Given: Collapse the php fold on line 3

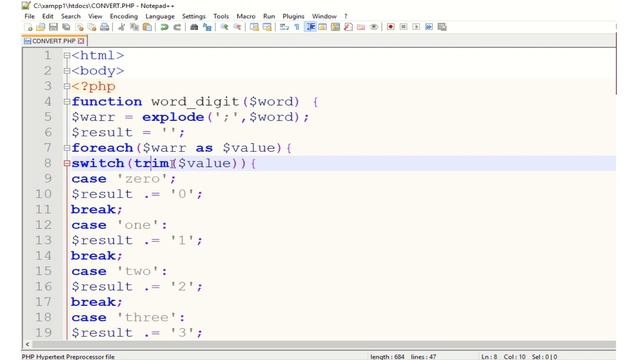Looking at the screenshot, I should [67, 86].
